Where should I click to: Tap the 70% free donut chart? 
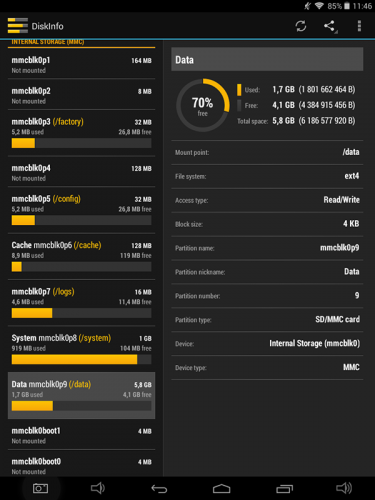203,106
